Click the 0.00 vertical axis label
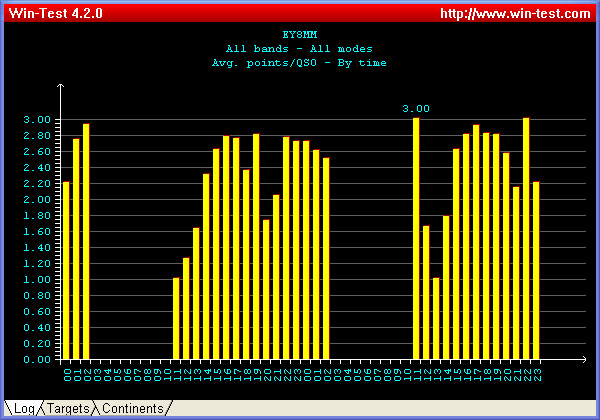This screenshot has height=420, width=600. 37,360
